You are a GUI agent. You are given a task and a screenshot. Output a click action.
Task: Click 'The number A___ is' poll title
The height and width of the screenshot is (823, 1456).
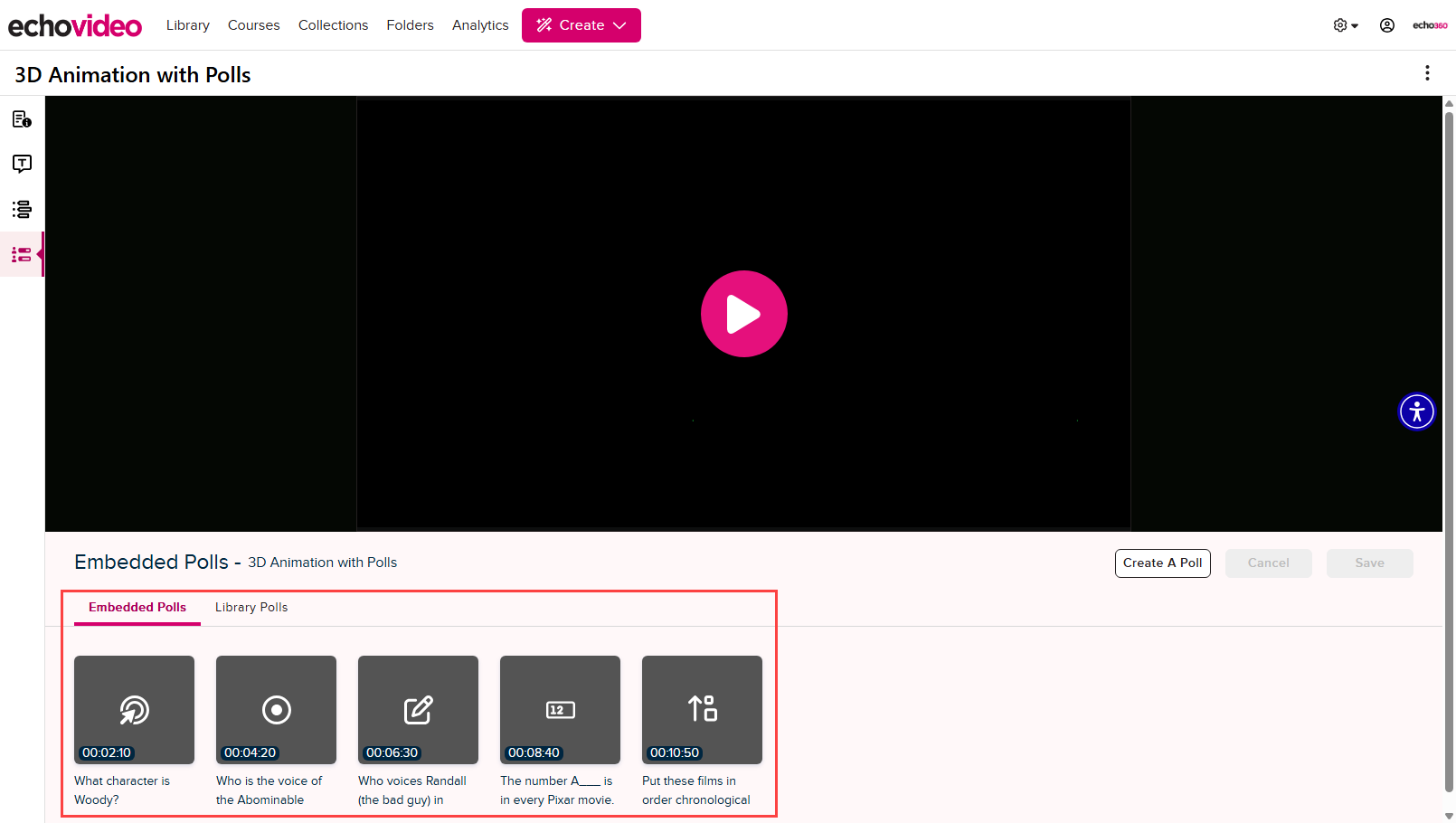pyautogui.click(x=557, y=790)
